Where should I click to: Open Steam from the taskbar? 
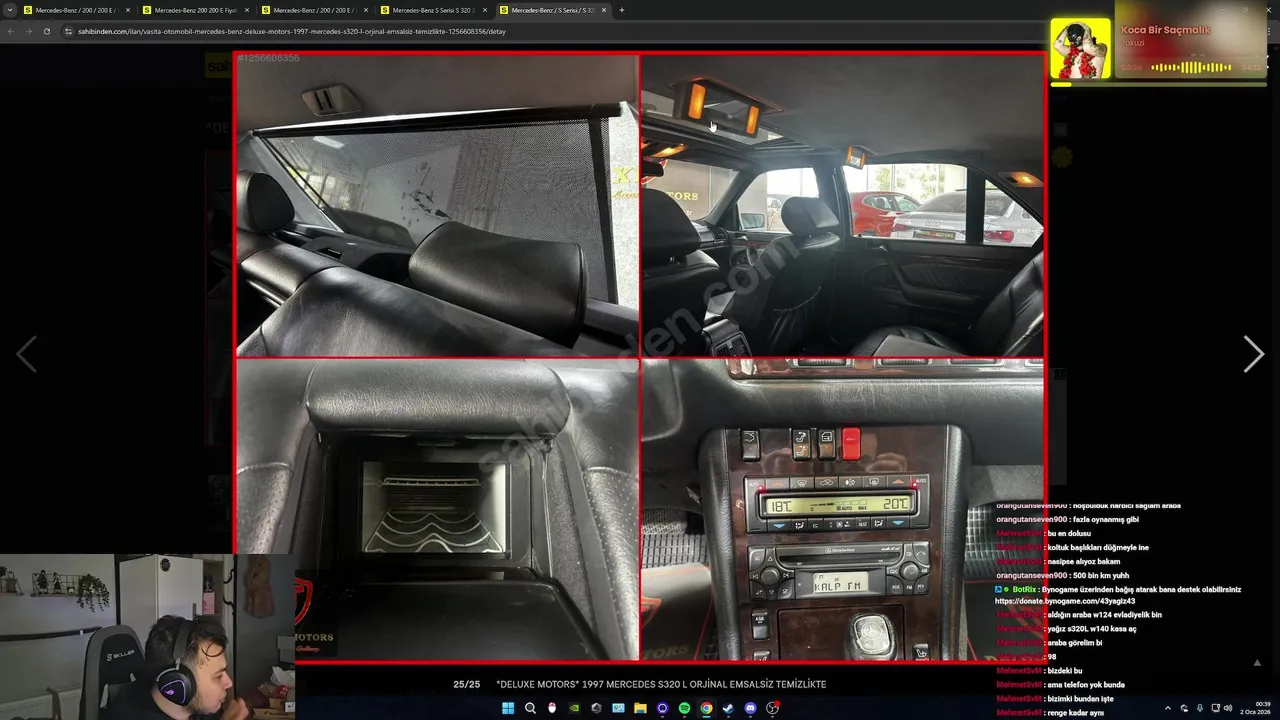[x=728, y=708]
